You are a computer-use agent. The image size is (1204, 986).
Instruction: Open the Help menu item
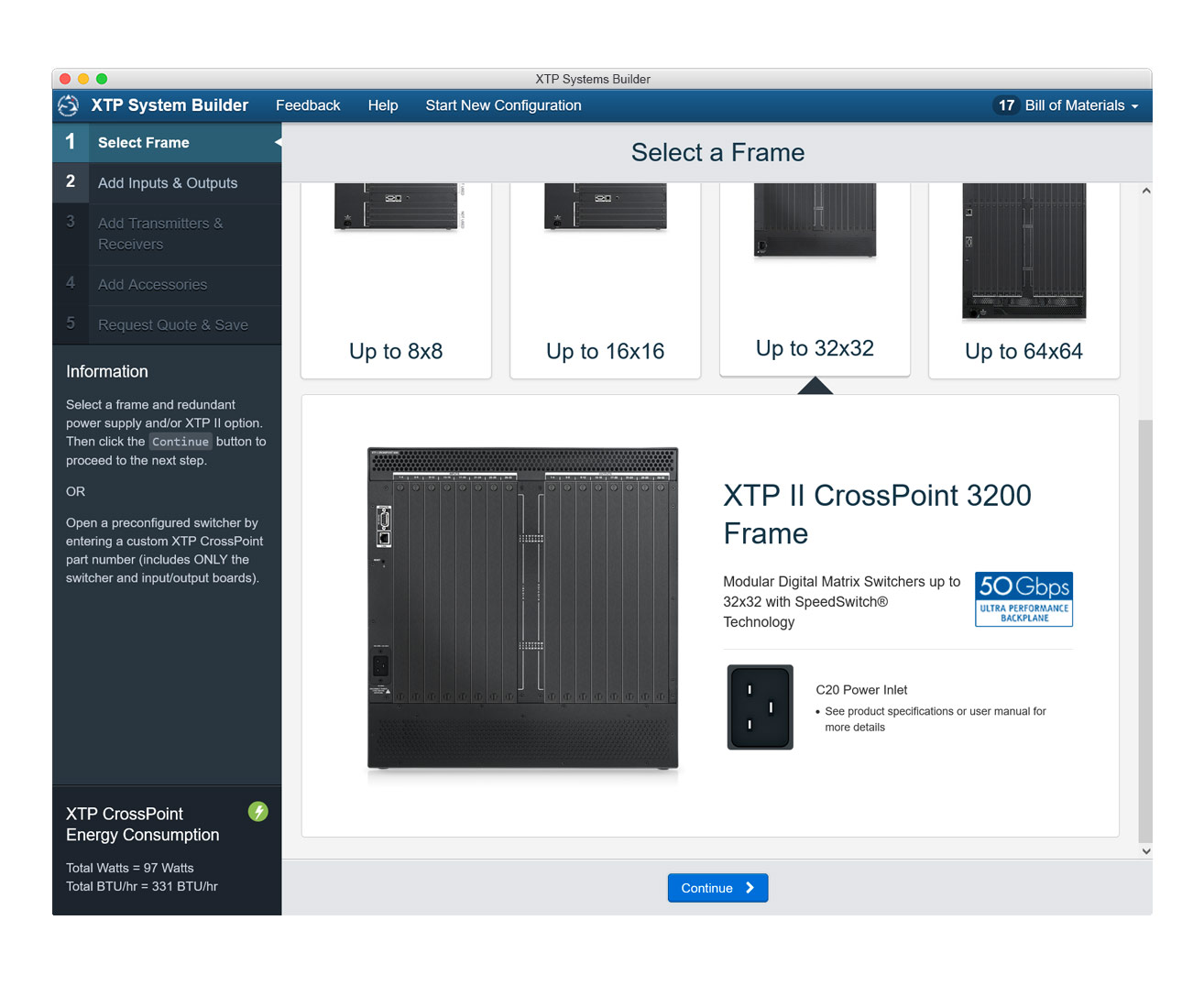pyautogui.click(x=383, y=105)
